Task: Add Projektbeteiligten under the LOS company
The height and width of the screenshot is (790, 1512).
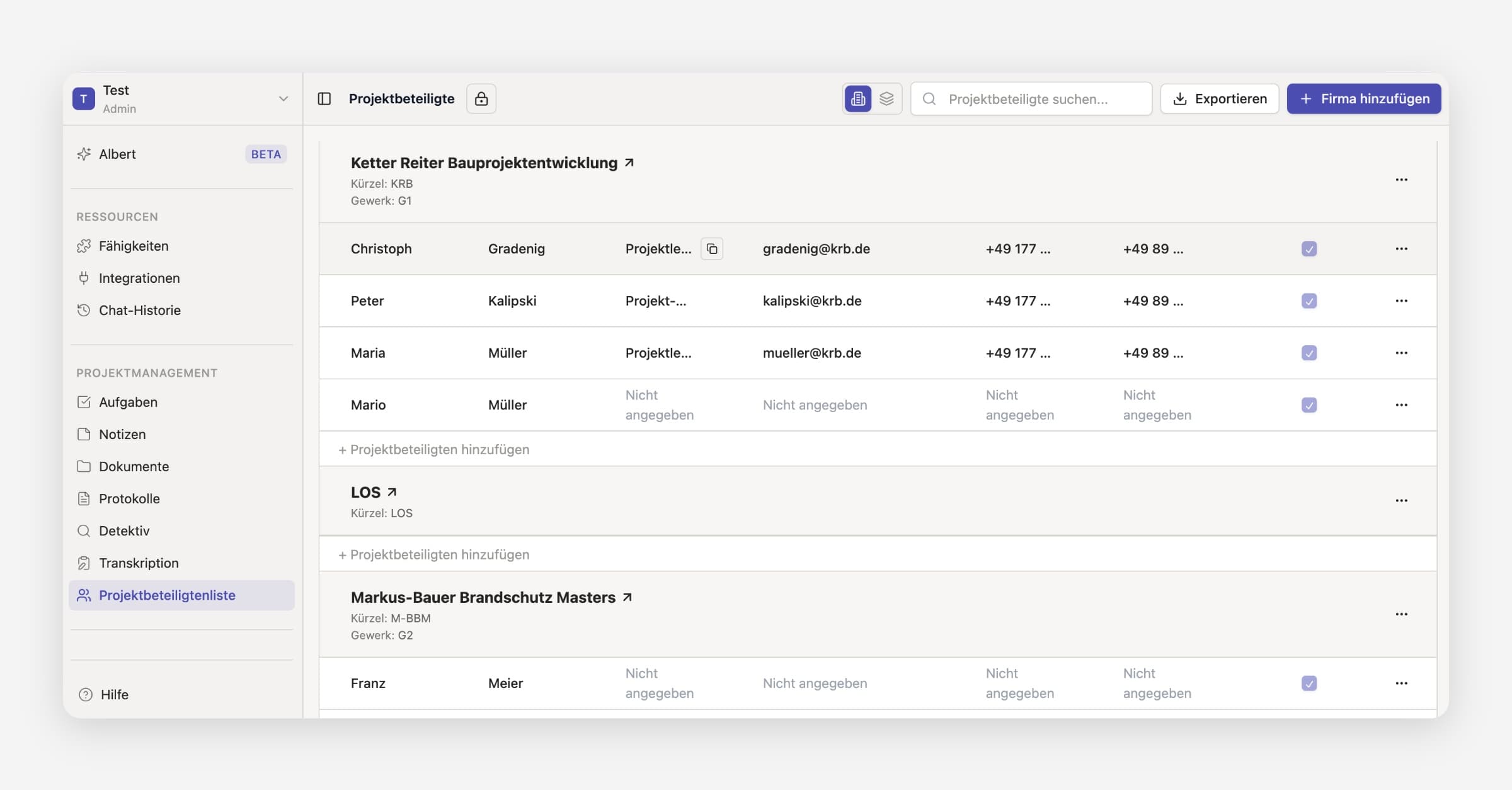Action: click(434, 554)
